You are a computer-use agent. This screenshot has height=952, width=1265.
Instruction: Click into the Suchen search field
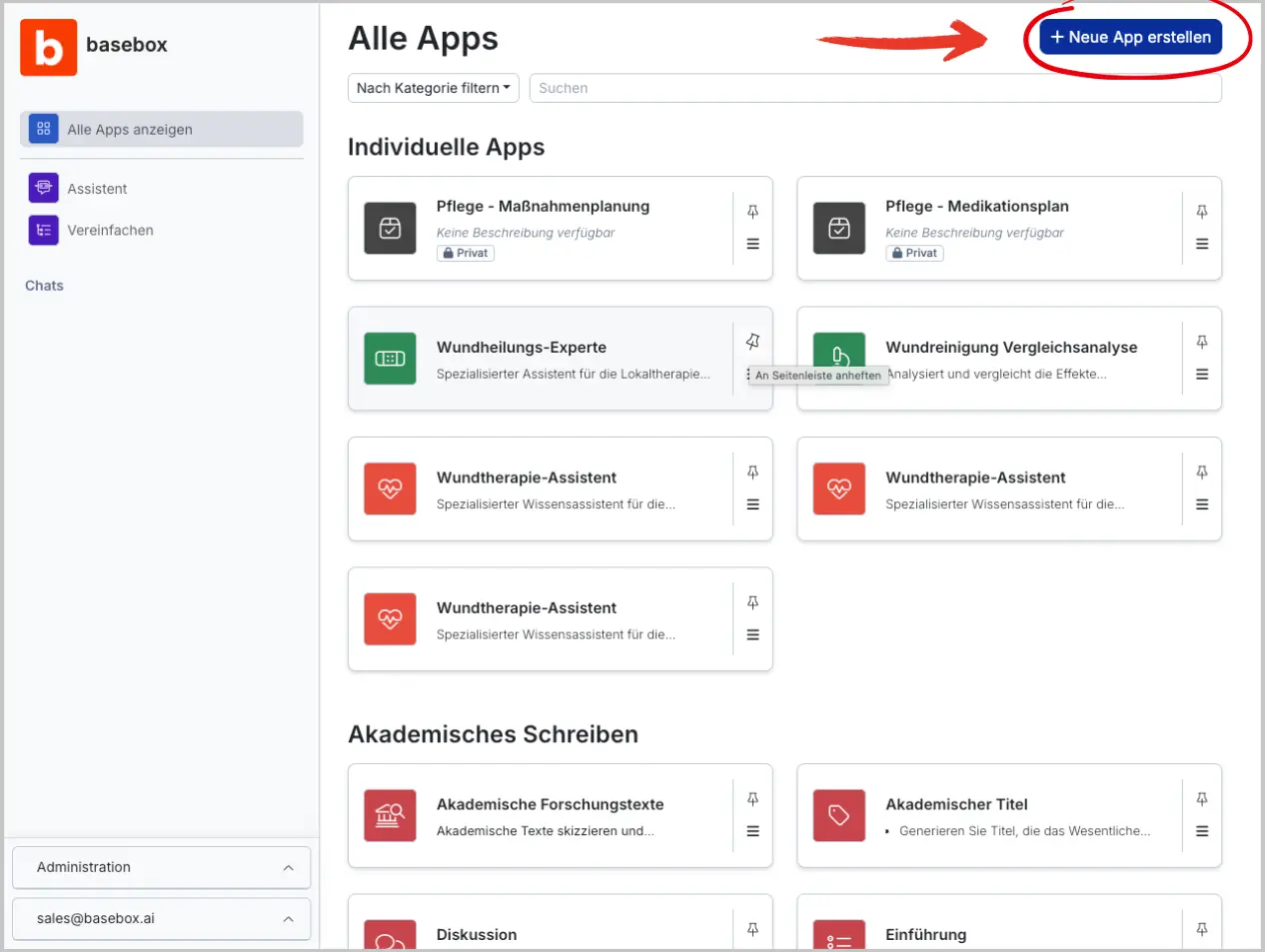tap(874, 88)
